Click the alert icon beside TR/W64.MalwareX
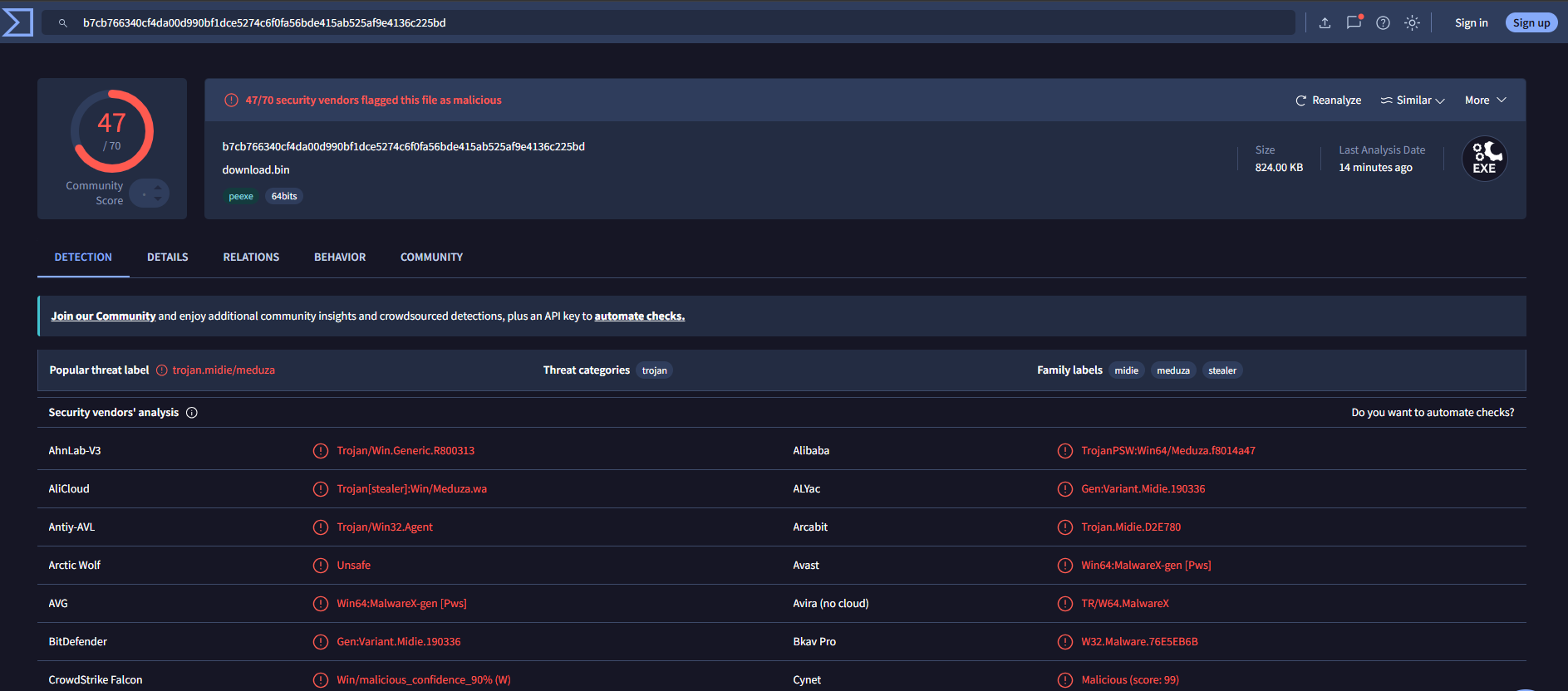The height and width of the screenshot is (691, 1568). (x=1065, y=604)
